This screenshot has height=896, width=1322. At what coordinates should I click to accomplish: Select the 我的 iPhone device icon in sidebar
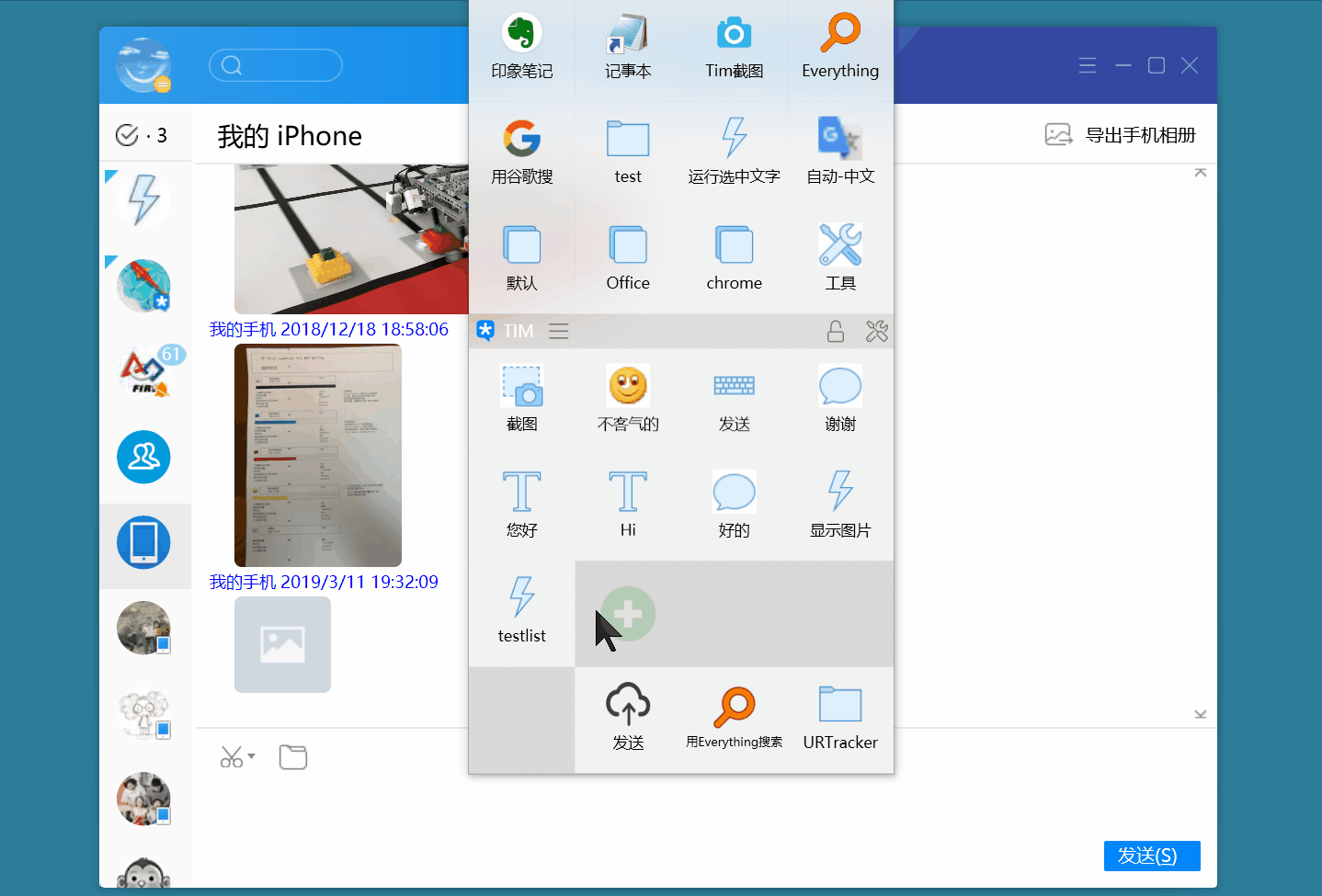pos(143,542)
